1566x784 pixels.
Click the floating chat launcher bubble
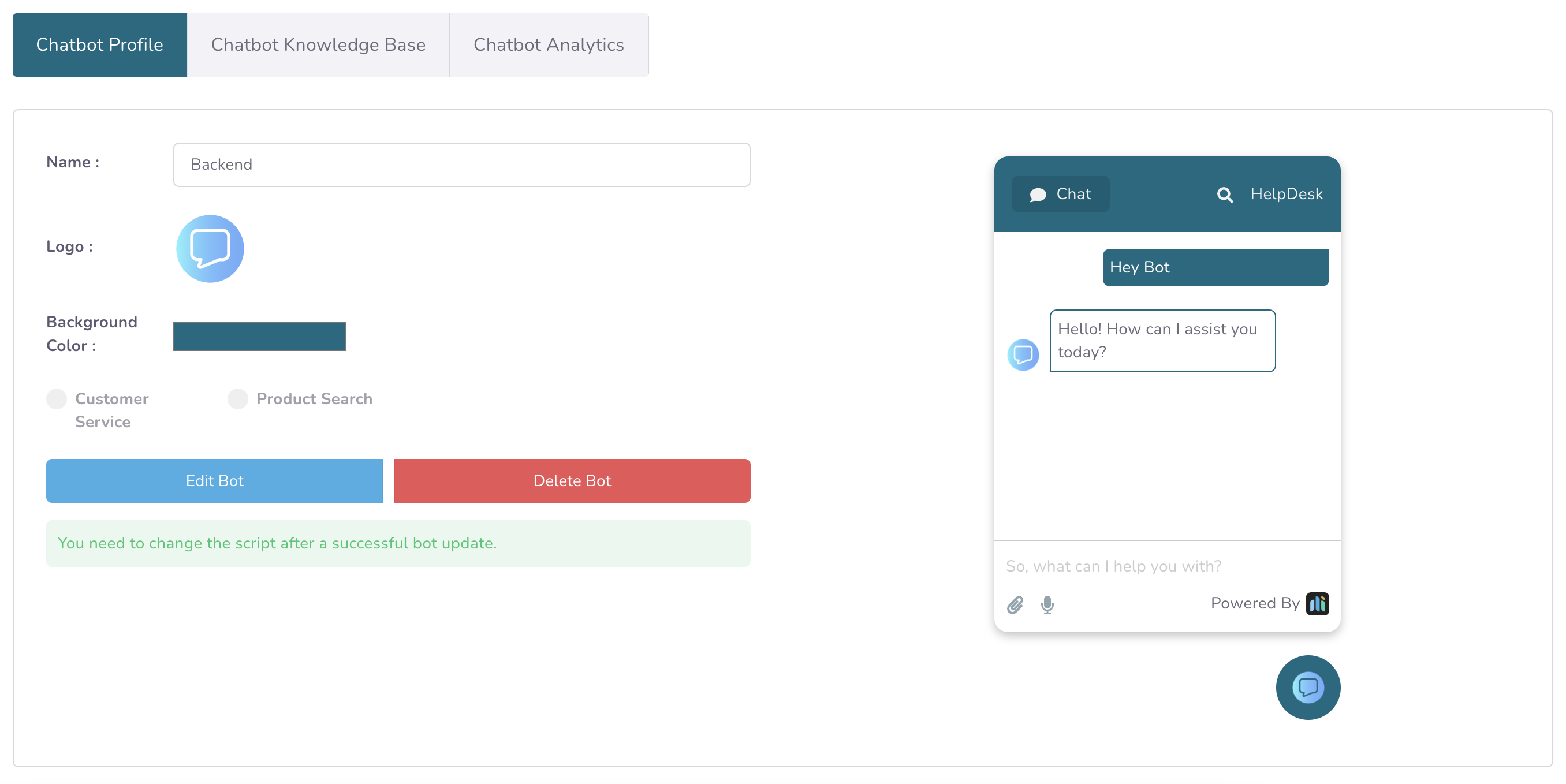point(1308,688)
